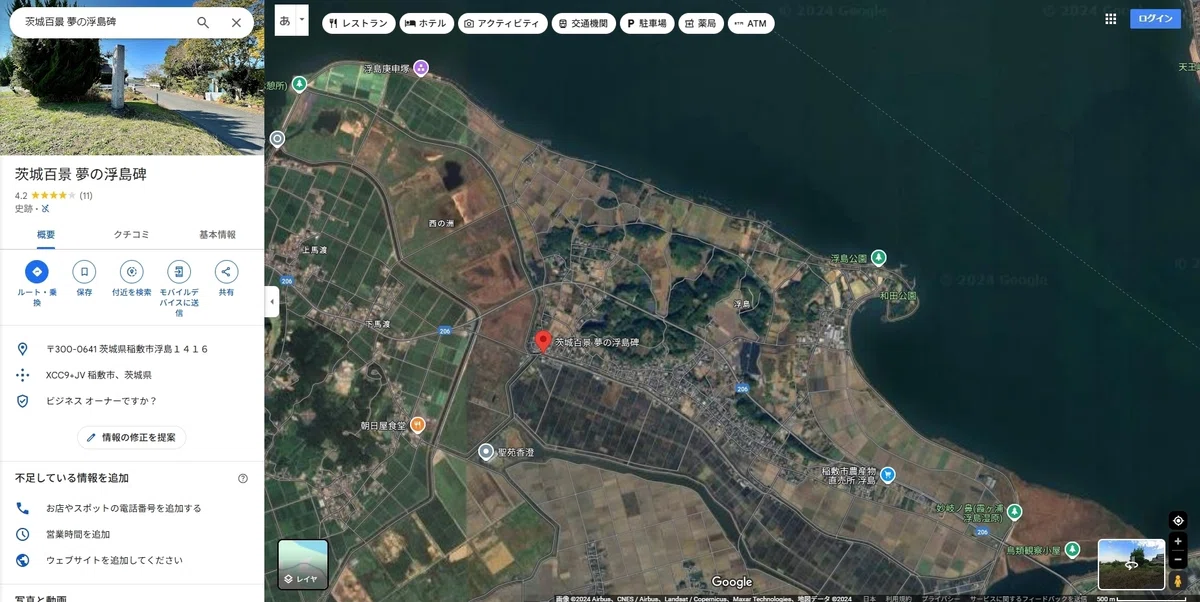Switch to the 基本情報 tab
The width and height of the screenshot is (1200, 602).
pyautogui.click(x=218, y=234)
